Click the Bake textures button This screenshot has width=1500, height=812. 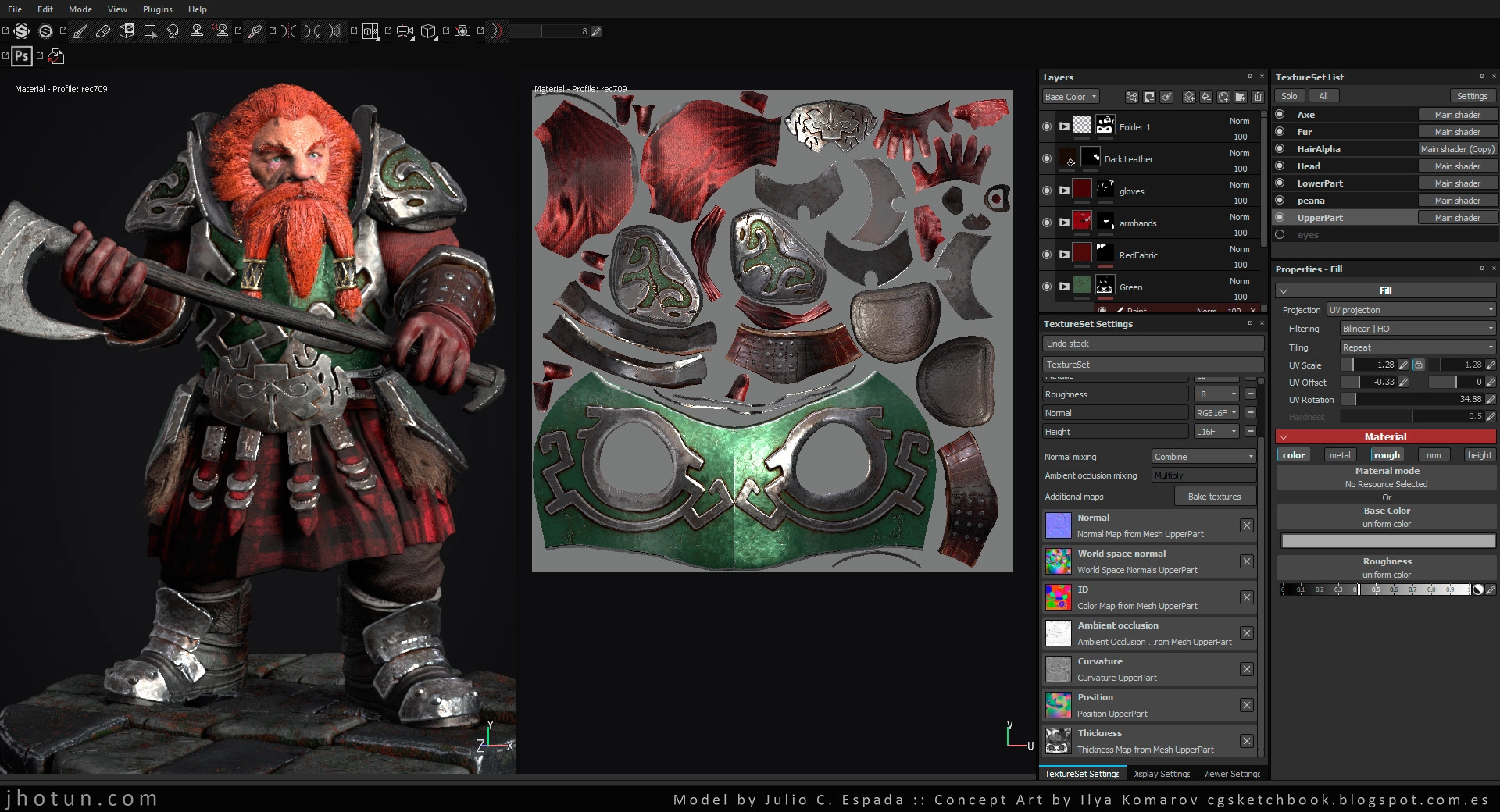[x=1214, y=497]
